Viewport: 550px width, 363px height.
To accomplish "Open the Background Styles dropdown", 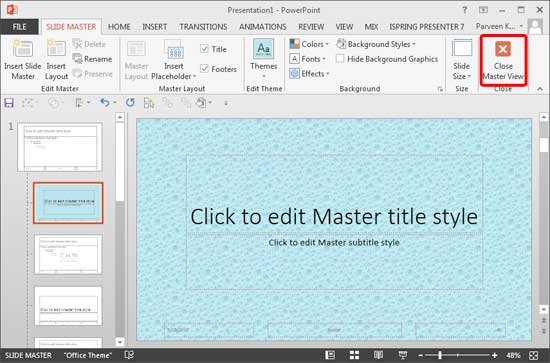I will (x=376, y=44).
